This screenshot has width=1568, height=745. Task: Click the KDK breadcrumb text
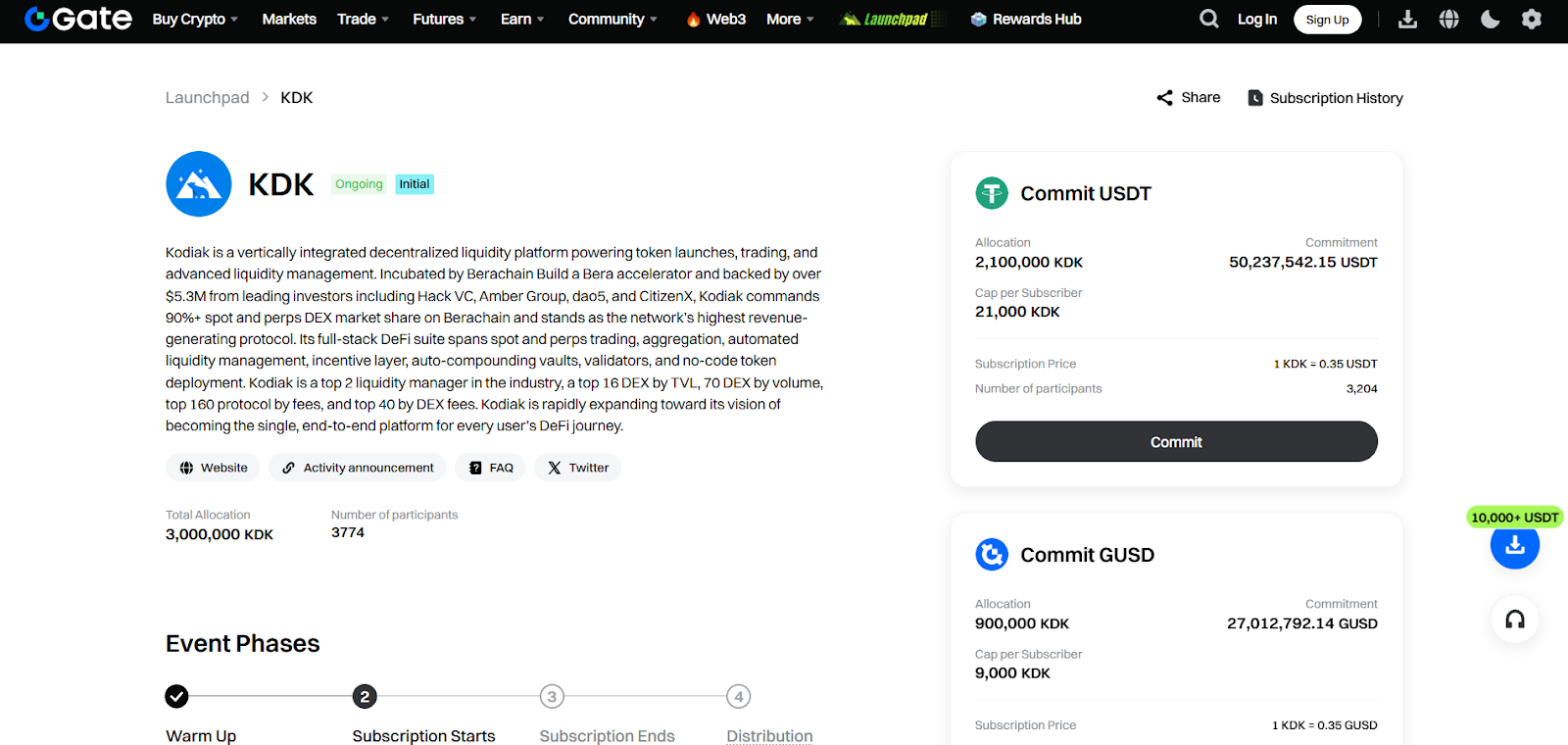pyautogui.click(x=296, y=98)
